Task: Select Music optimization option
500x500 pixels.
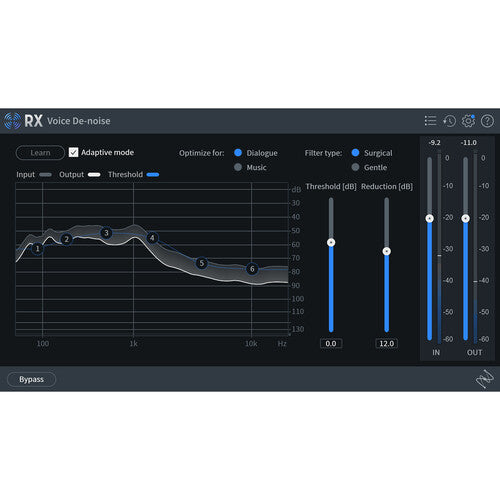Action: pos(238,167)
